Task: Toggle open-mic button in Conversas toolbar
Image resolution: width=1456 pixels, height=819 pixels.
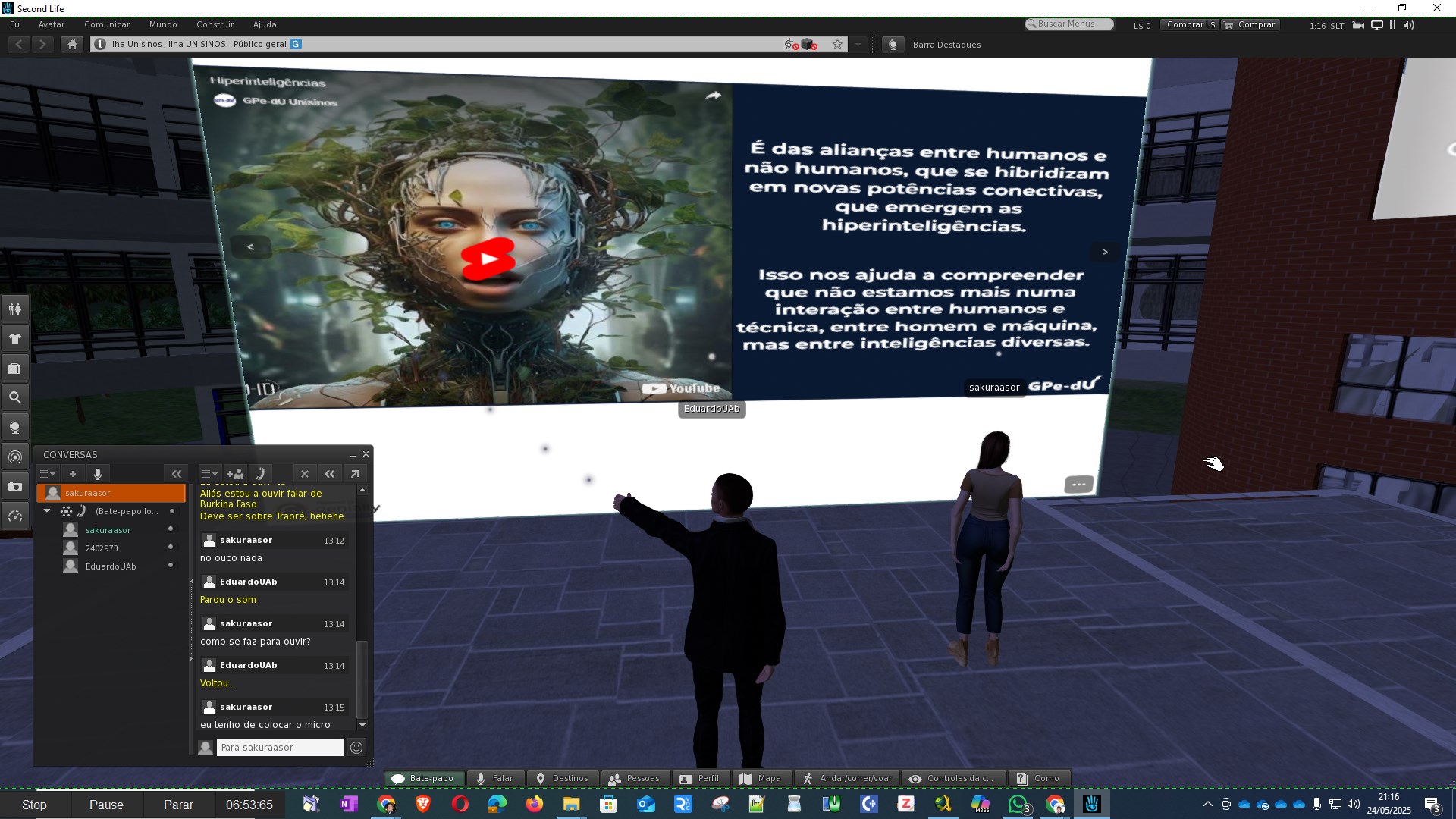Action: (x=98, y=474)
